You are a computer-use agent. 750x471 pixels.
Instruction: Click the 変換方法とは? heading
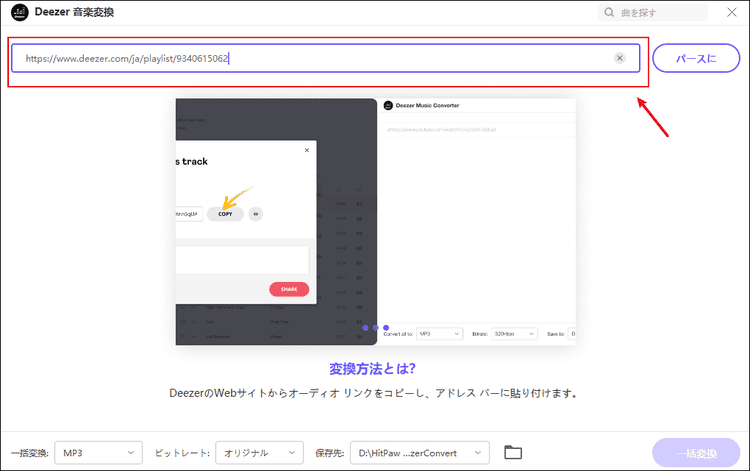[372, 369]
